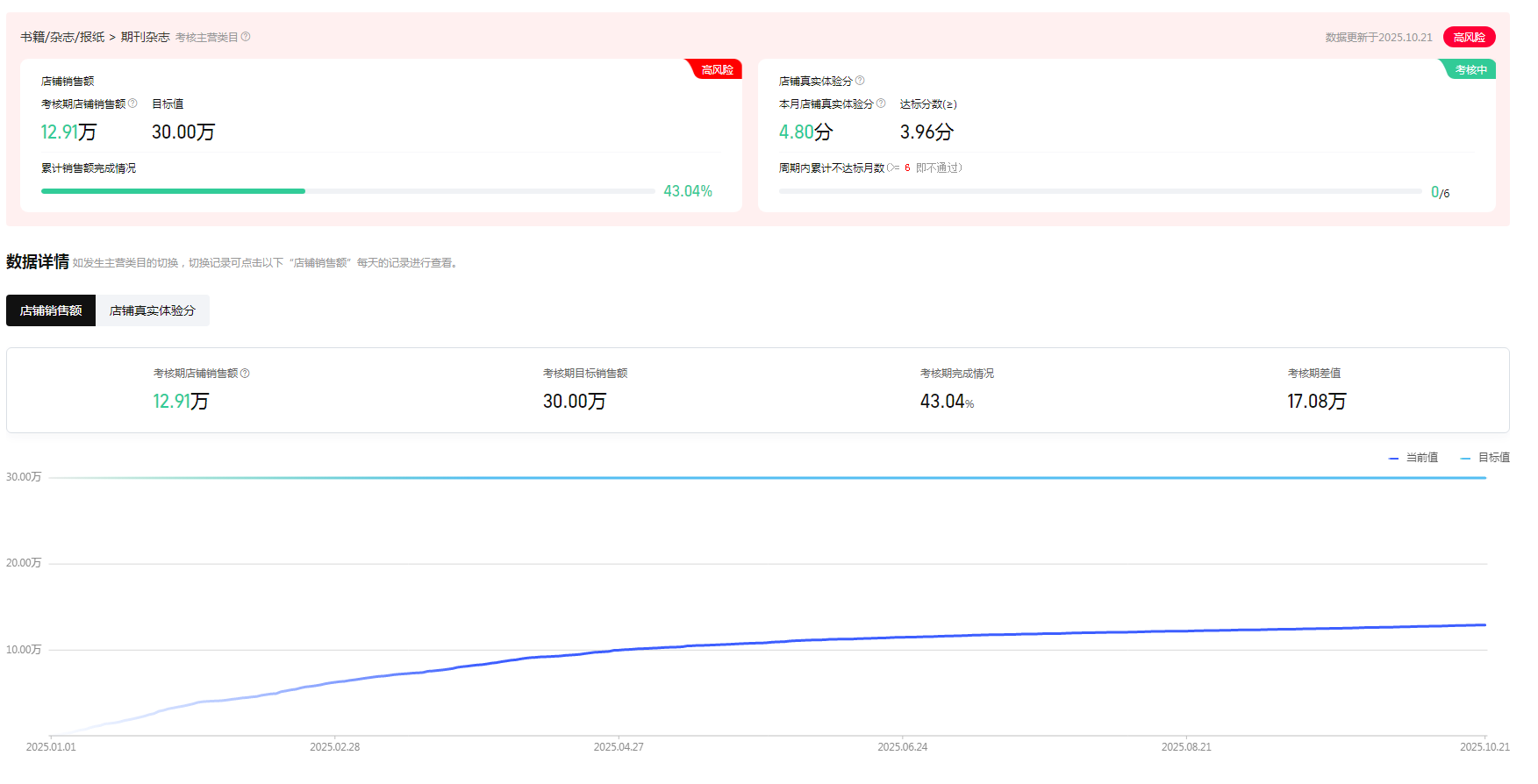Click help icon next to 本月店铺真实体验分

pos(881,103)
